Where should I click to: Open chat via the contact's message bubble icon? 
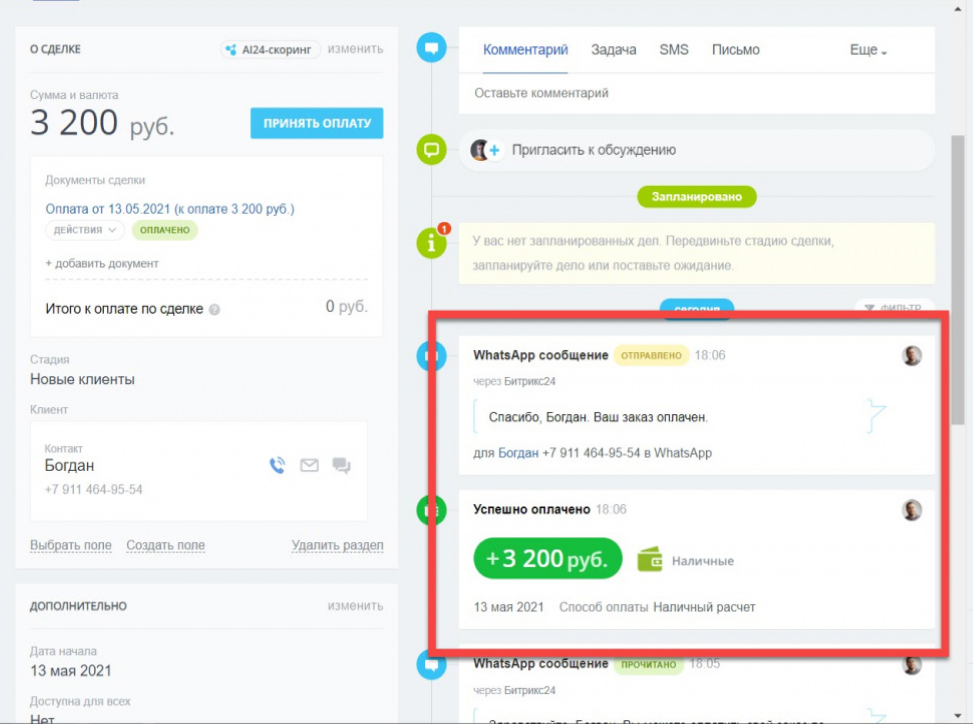click(341, 465)
